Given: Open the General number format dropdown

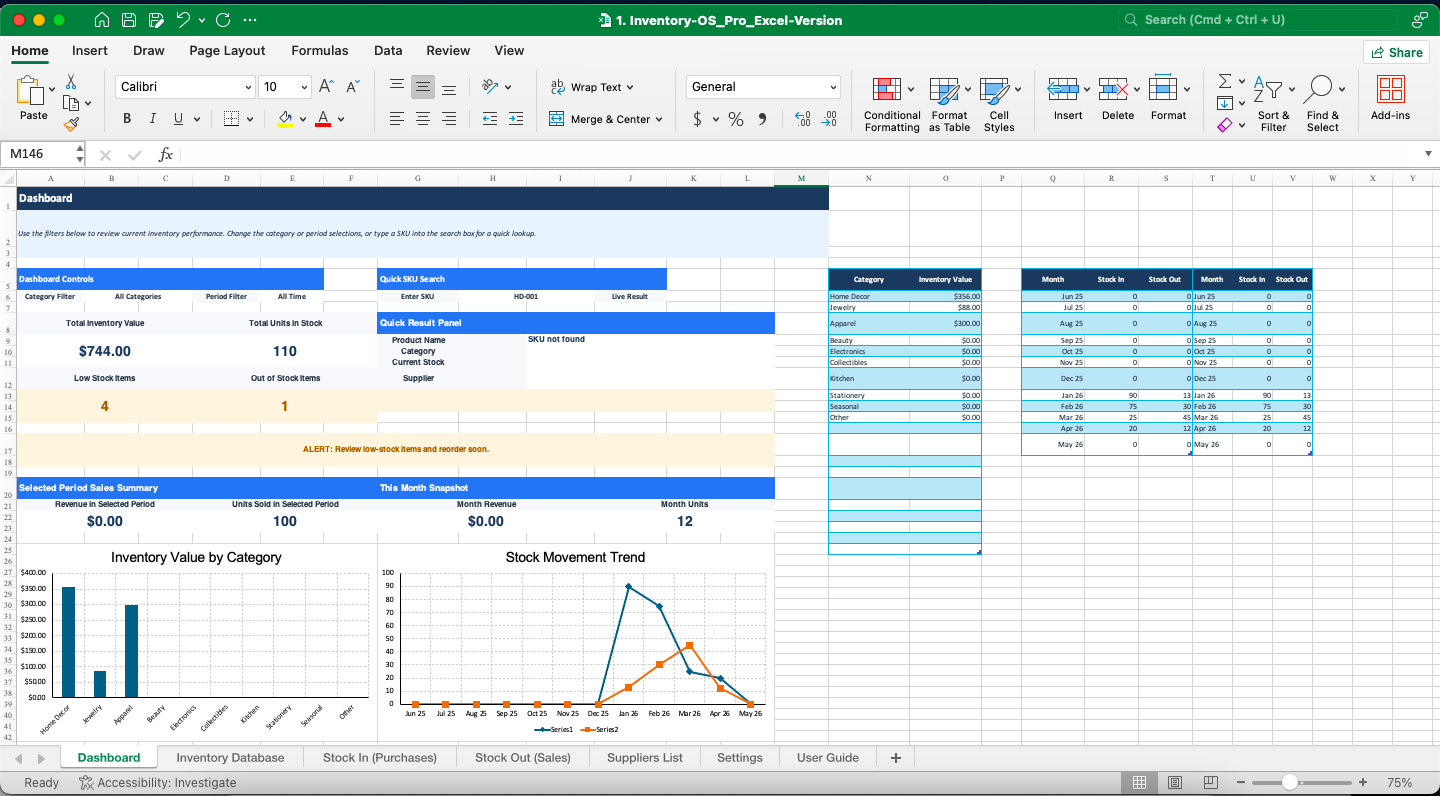Looking at the screenshot, I should (833, 87).
